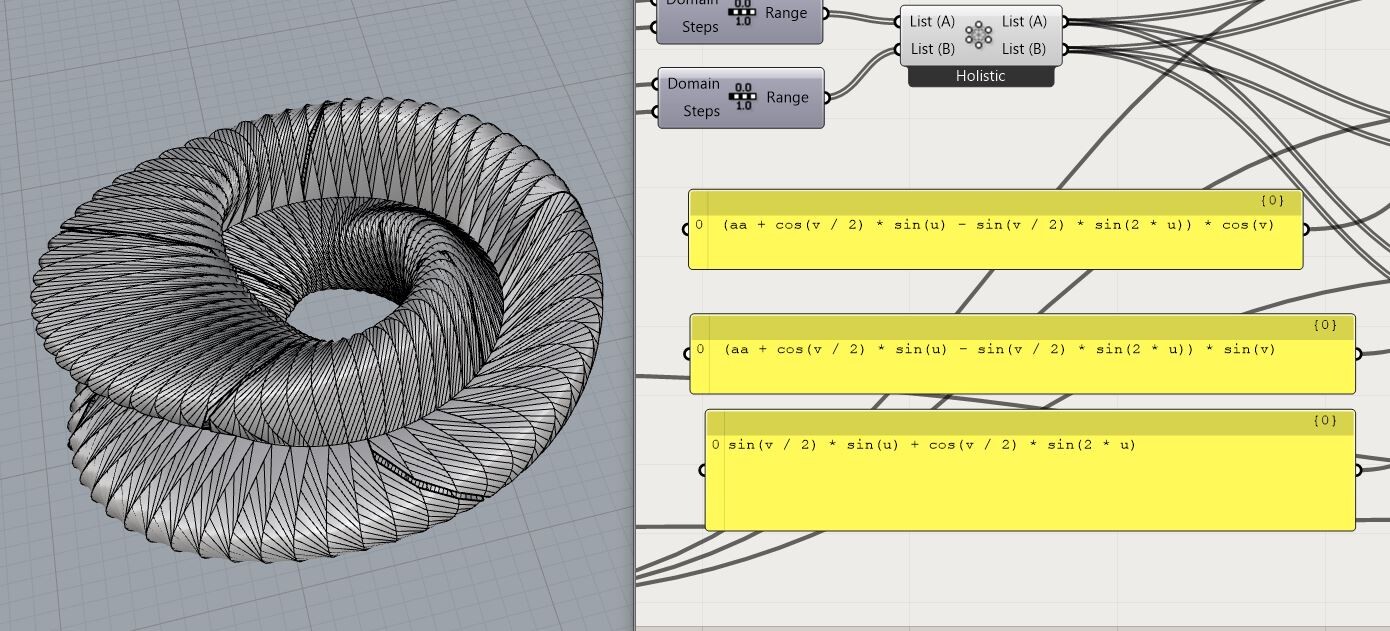Click the {0} tag on the bottom formula panel
This screenshot has height=631, width=1390.
click(x=1325, y=420)
